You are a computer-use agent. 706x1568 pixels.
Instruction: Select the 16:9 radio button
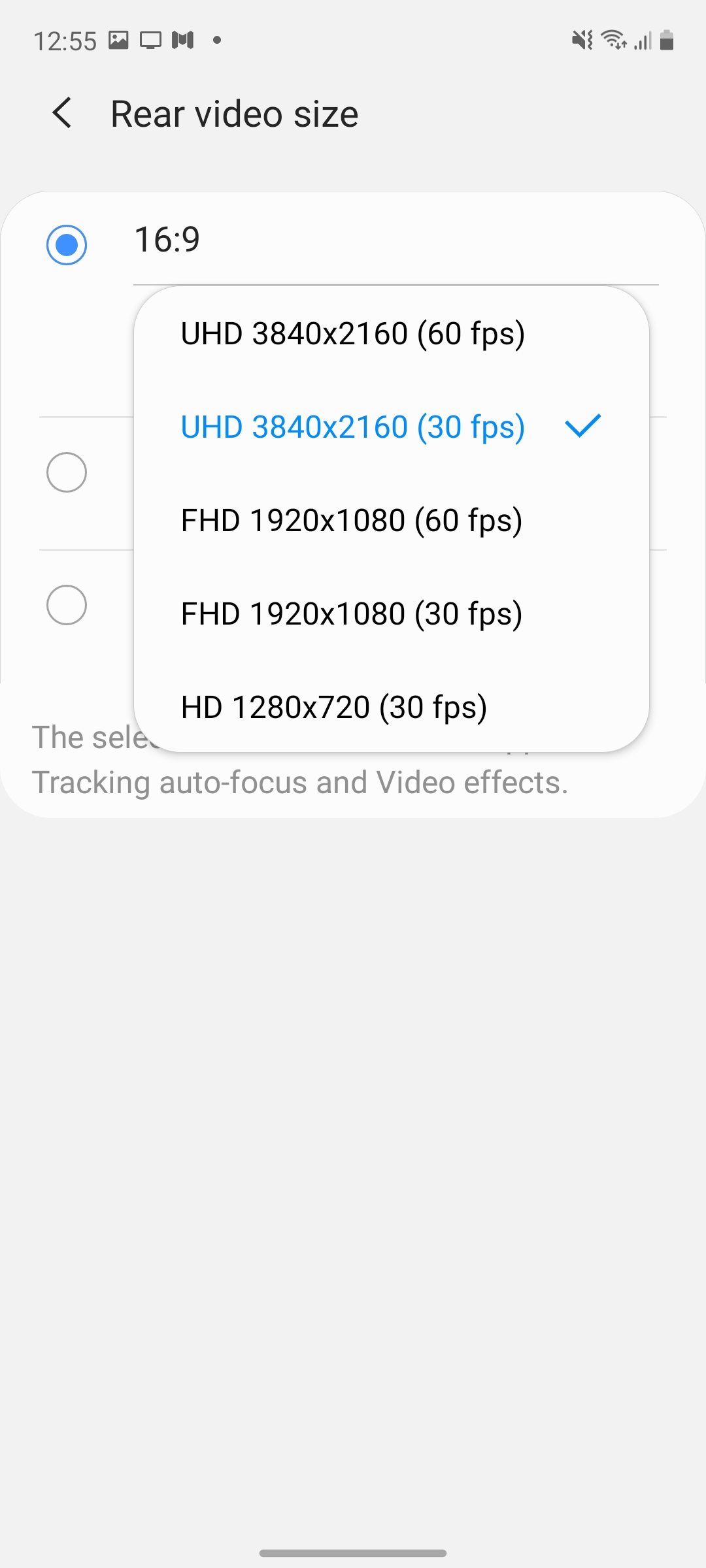tap(67, 245)
